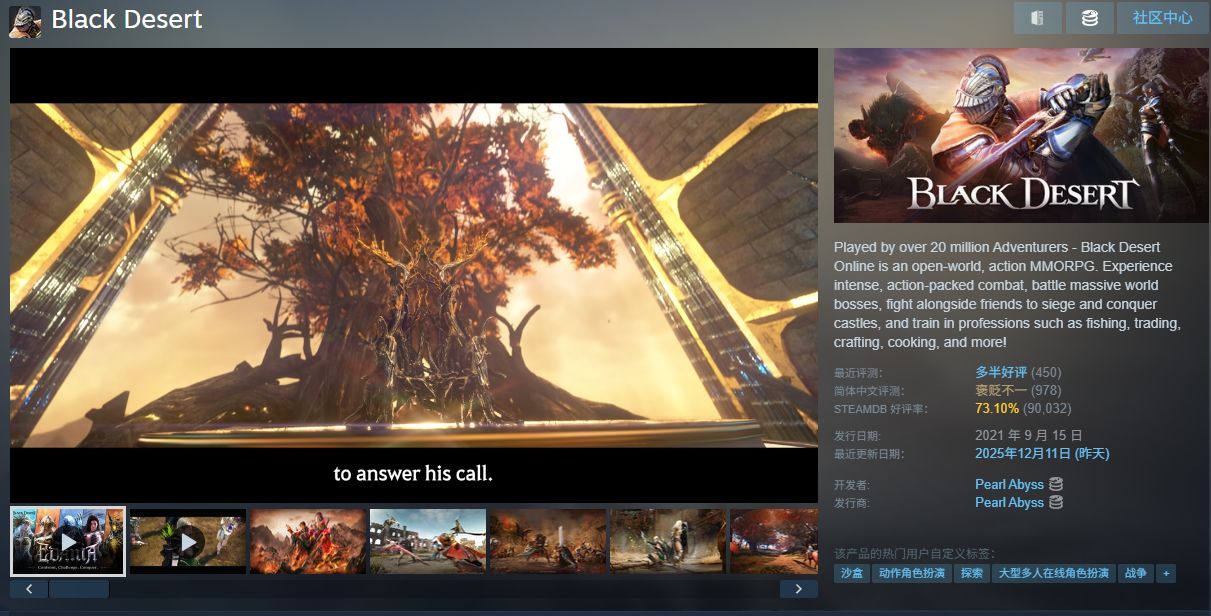Open last update date 2025年12月11日
Viewport: 1211px width, 616px height.
(x=1042, y=453)
